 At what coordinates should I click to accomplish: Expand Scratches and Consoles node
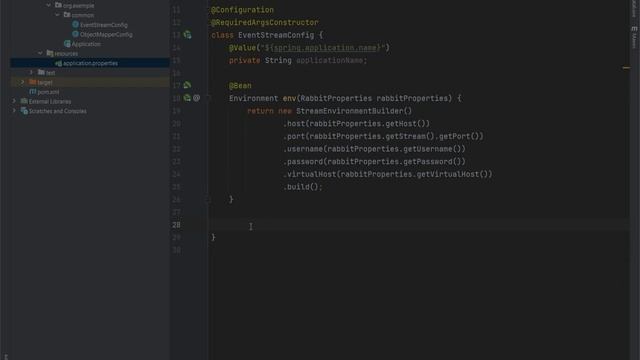click(14, 111)
